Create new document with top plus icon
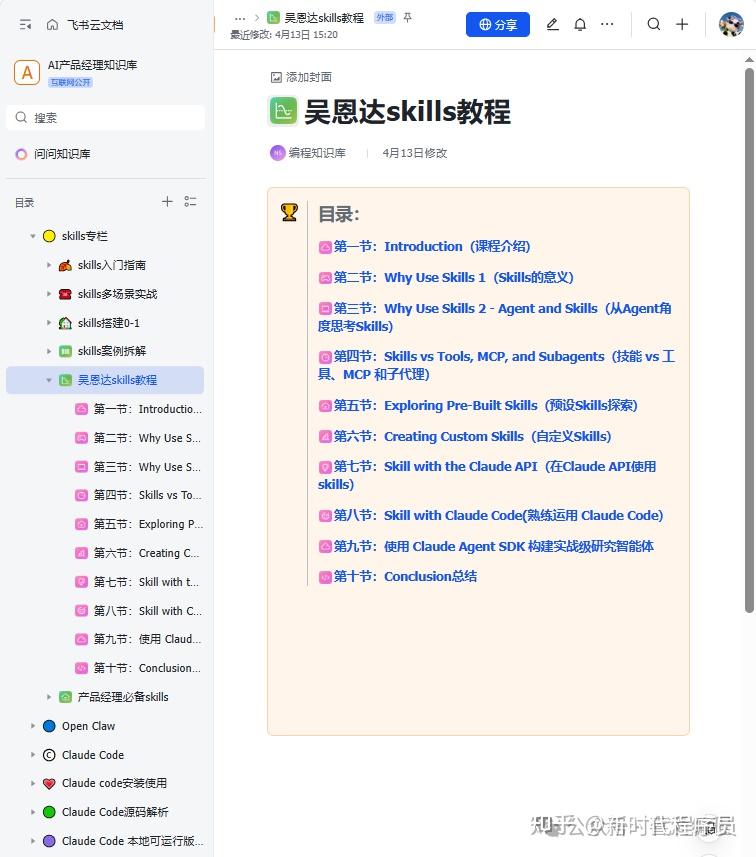 coord(682,24)
